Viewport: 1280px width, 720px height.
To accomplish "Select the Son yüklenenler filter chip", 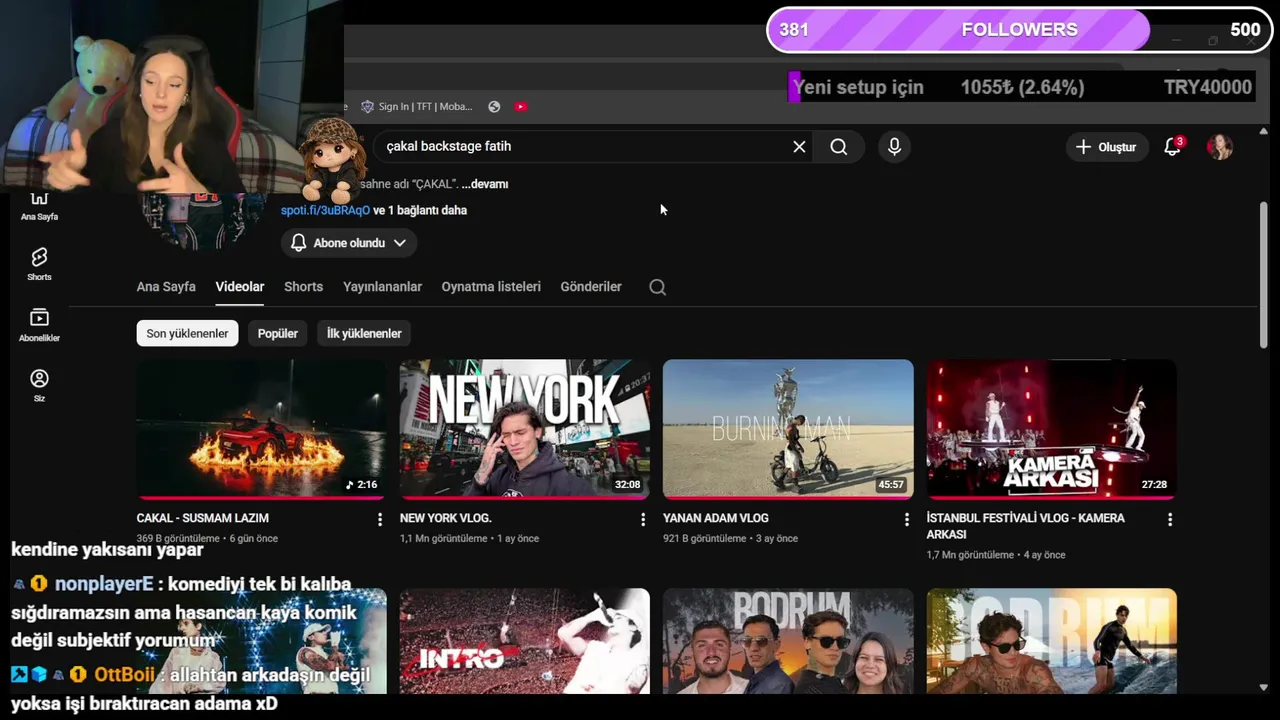I will tap(187, 334).
